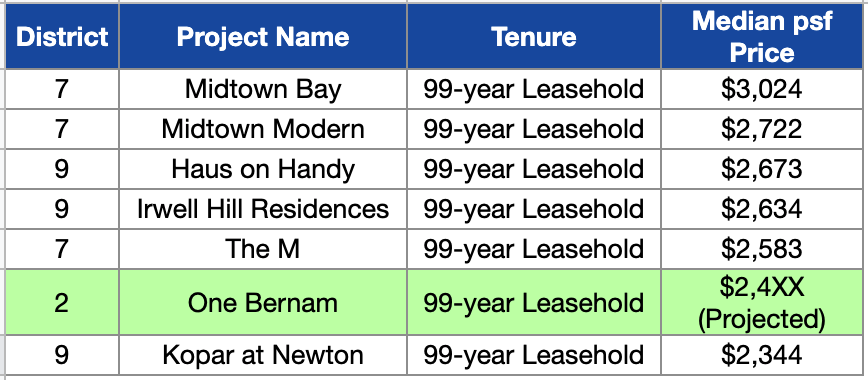The image size is (868, 380).
Task: Select the Irwell Hill Residences cell
Action: click(263, 209)
